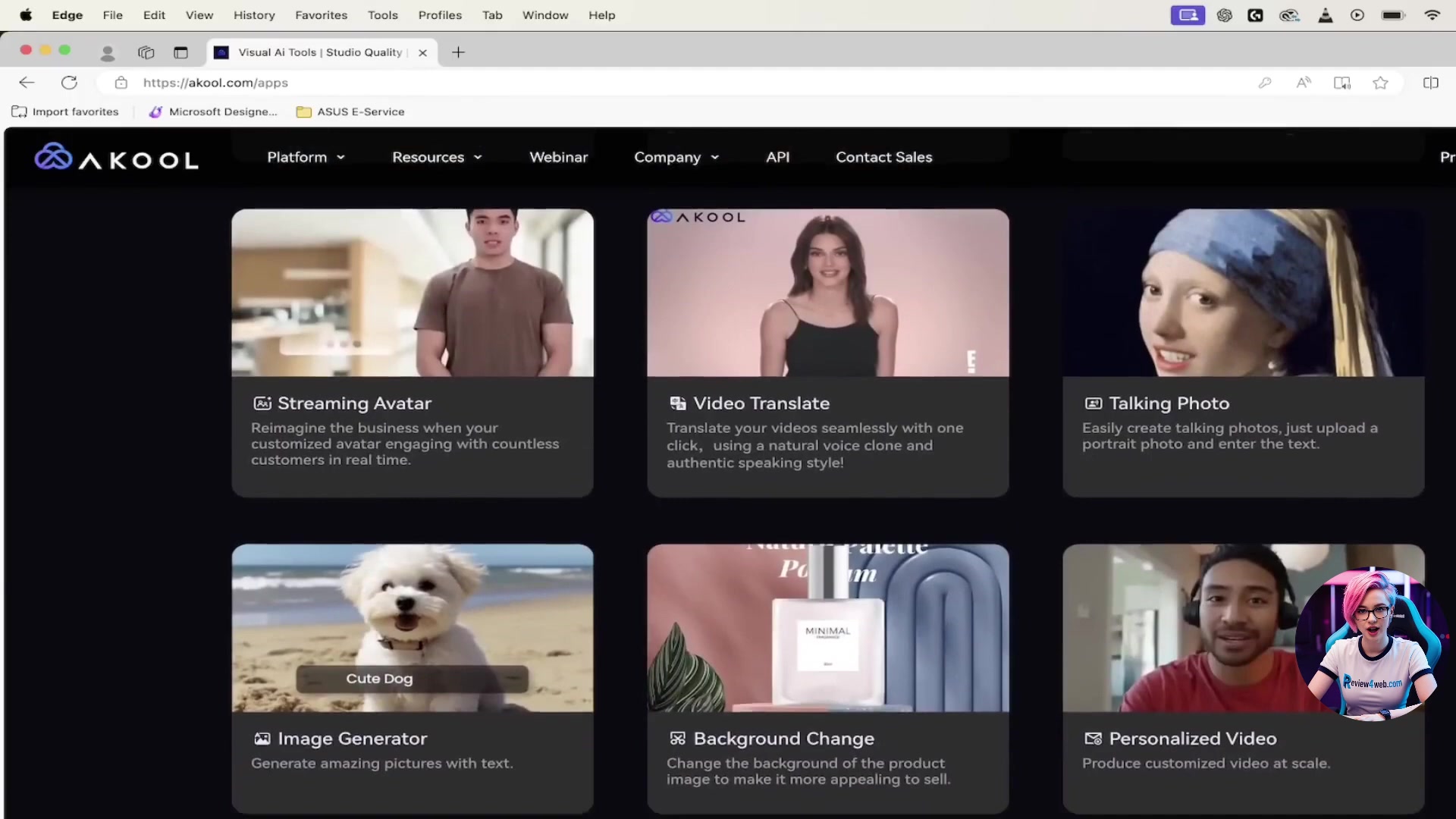
Task: Open the Help menu
Action: coord(602,15)
